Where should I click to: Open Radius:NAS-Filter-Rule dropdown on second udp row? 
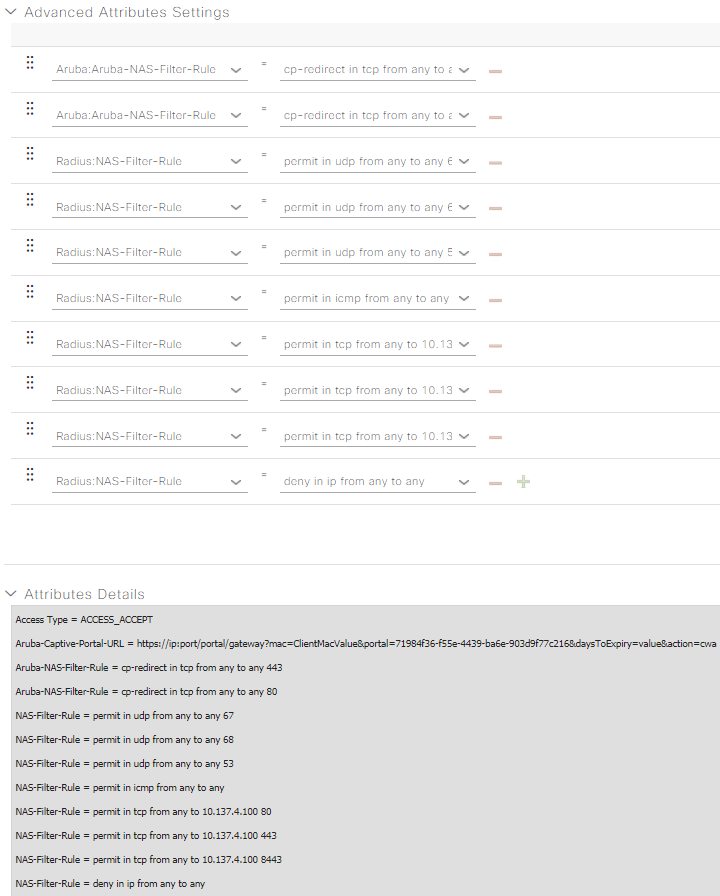pyautogui.click(x=150, y=207)
